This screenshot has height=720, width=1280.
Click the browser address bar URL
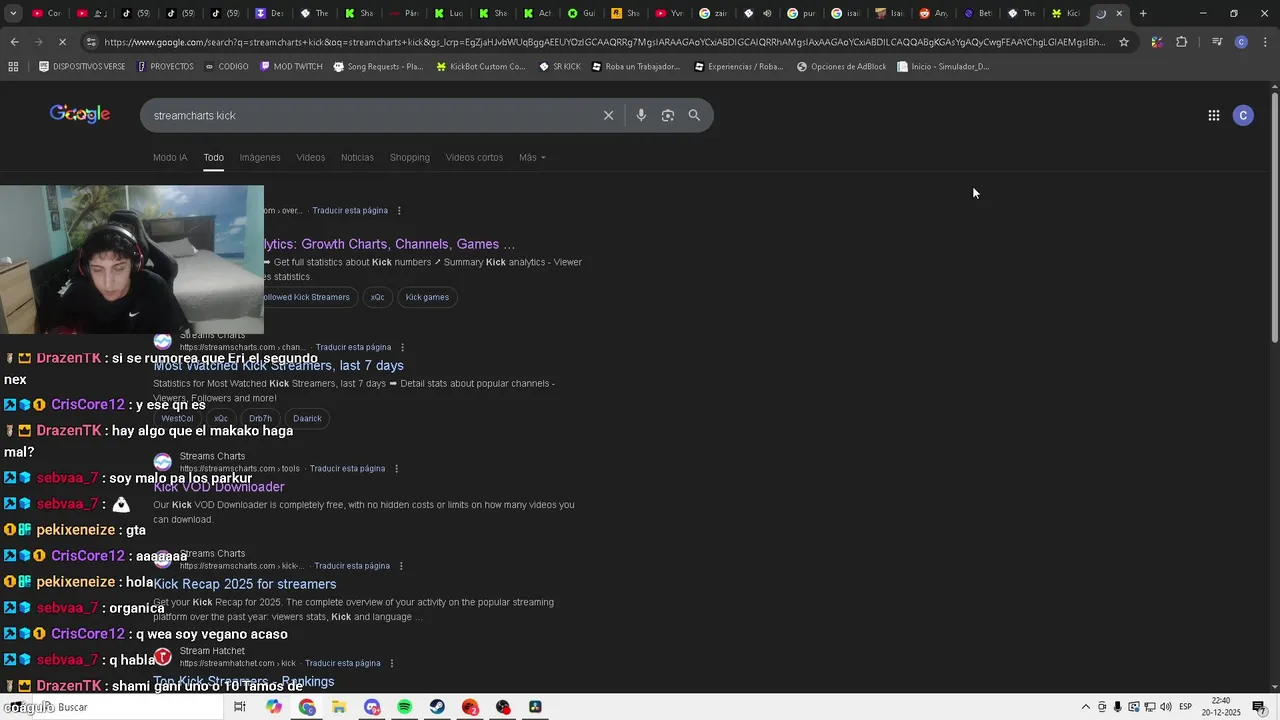pyautogui.click(x=604, y=42)
